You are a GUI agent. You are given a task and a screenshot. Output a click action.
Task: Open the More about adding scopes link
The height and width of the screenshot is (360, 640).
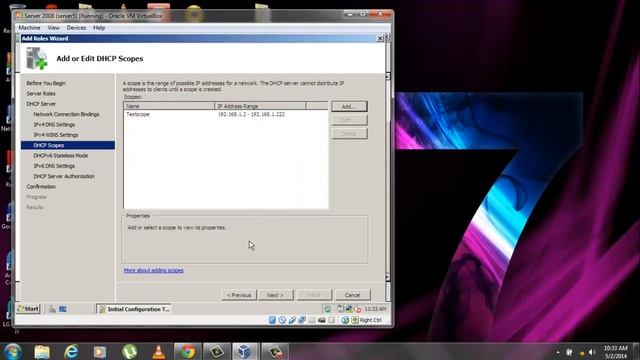click(153, 270)
